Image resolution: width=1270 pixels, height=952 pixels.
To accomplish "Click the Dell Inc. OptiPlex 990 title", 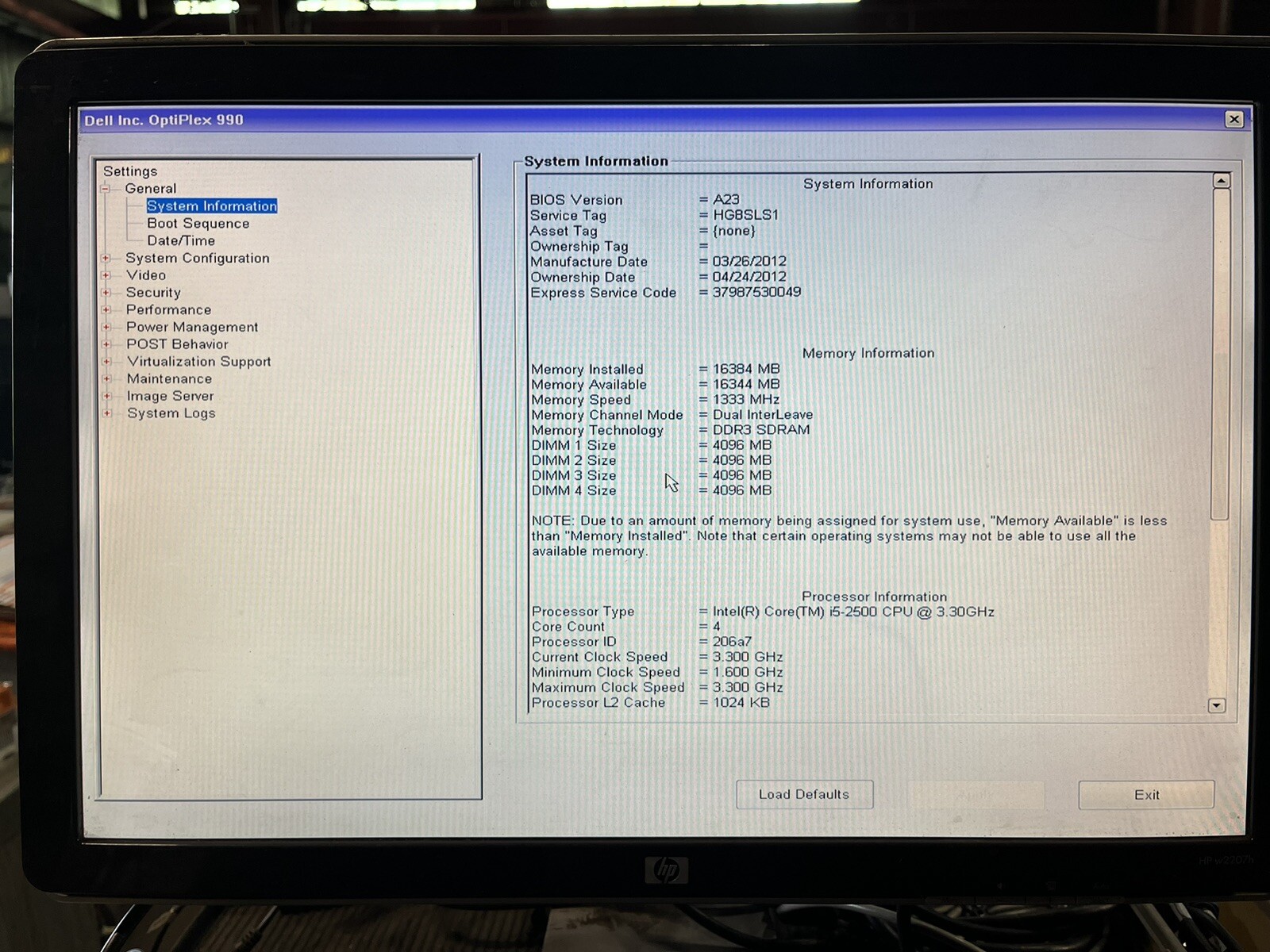I will coord(164,120).
